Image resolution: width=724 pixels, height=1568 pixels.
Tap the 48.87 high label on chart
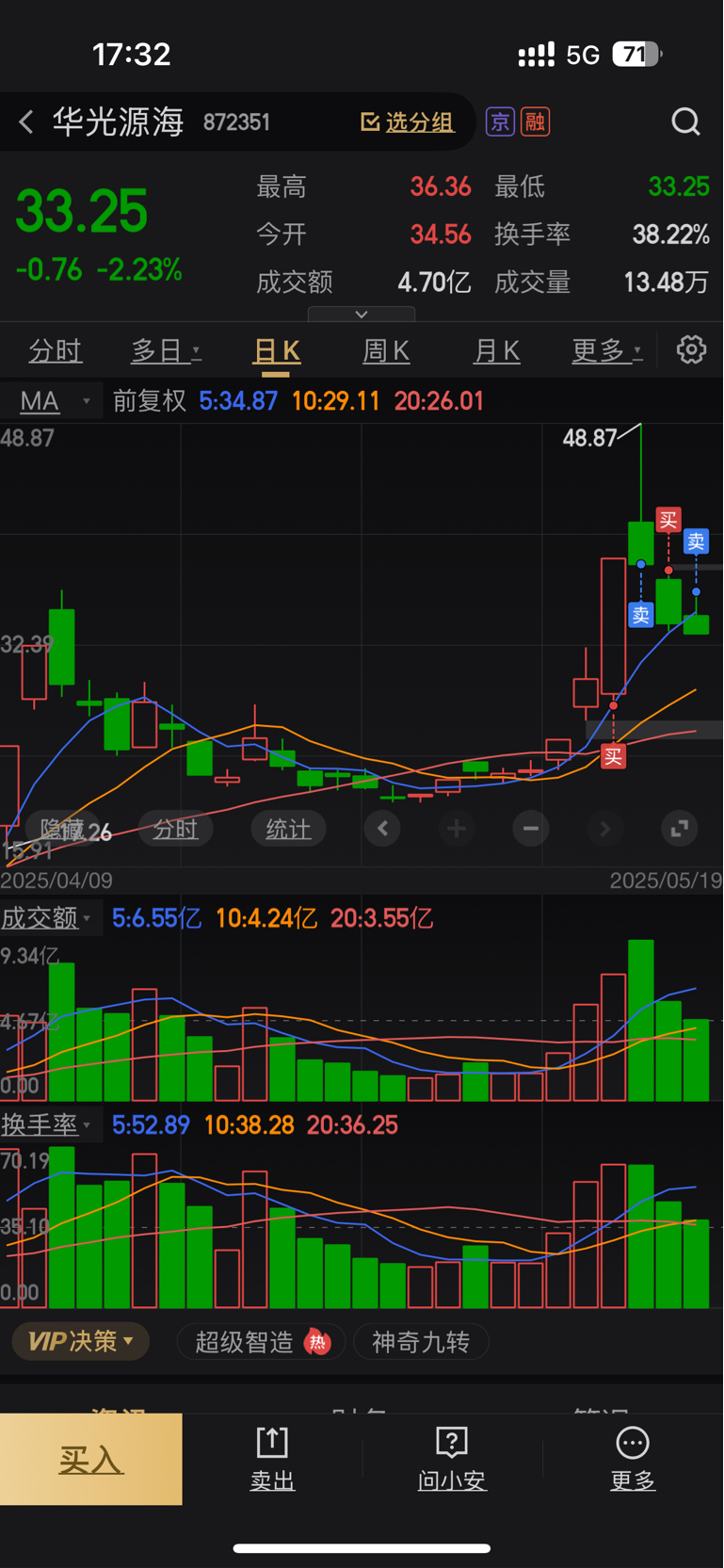(x=589, y=438)
